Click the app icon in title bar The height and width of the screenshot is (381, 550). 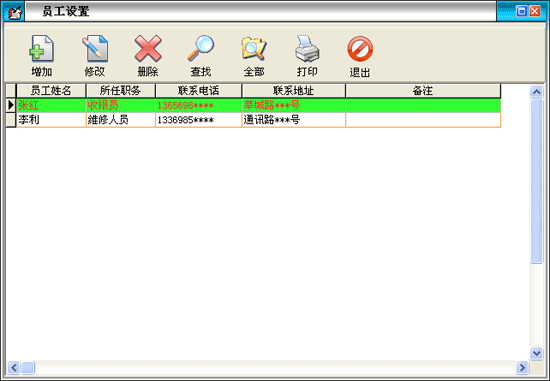click(14, 13)
